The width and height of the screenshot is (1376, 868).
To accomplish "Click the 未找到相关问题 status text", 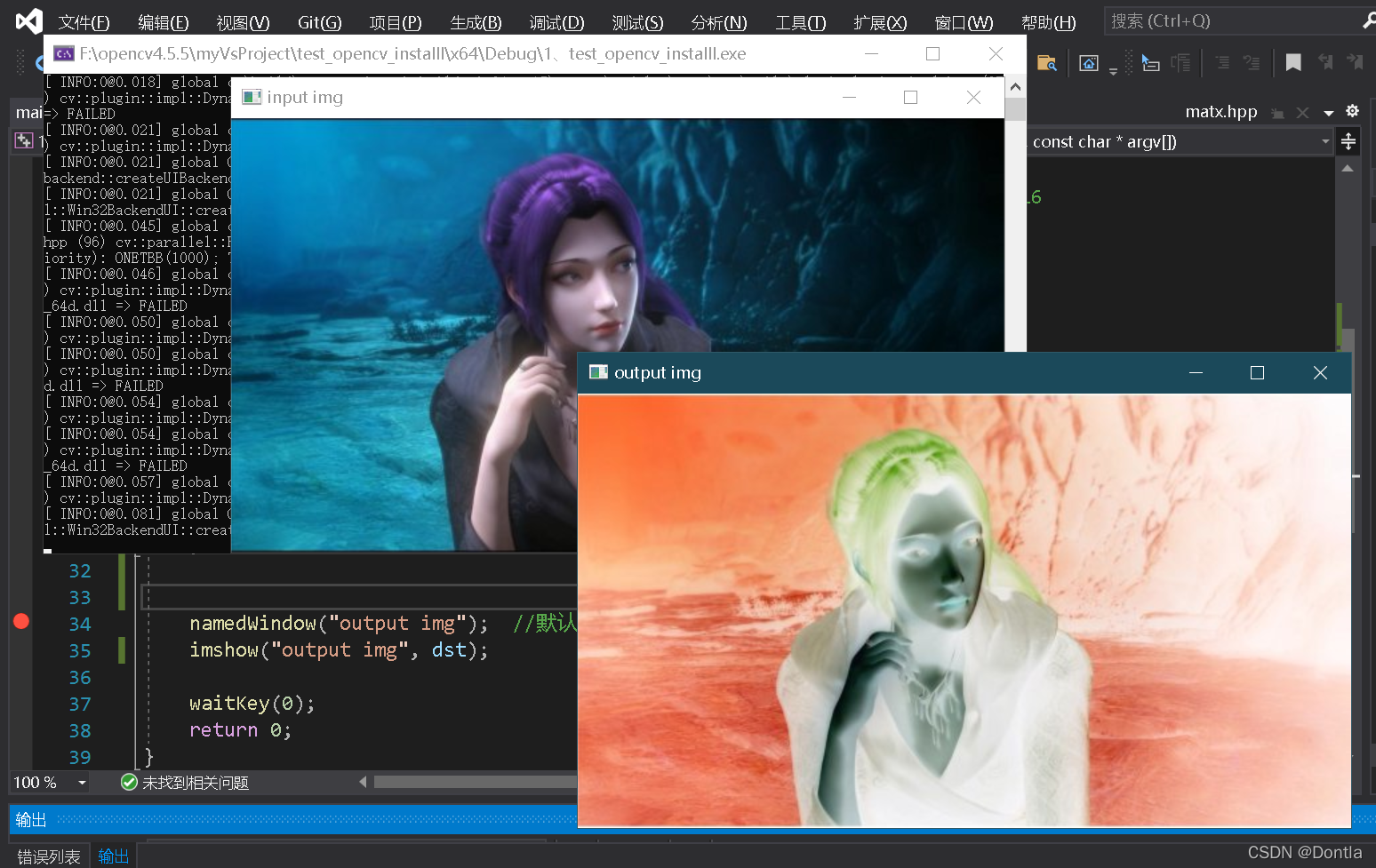I will point(197,782).
